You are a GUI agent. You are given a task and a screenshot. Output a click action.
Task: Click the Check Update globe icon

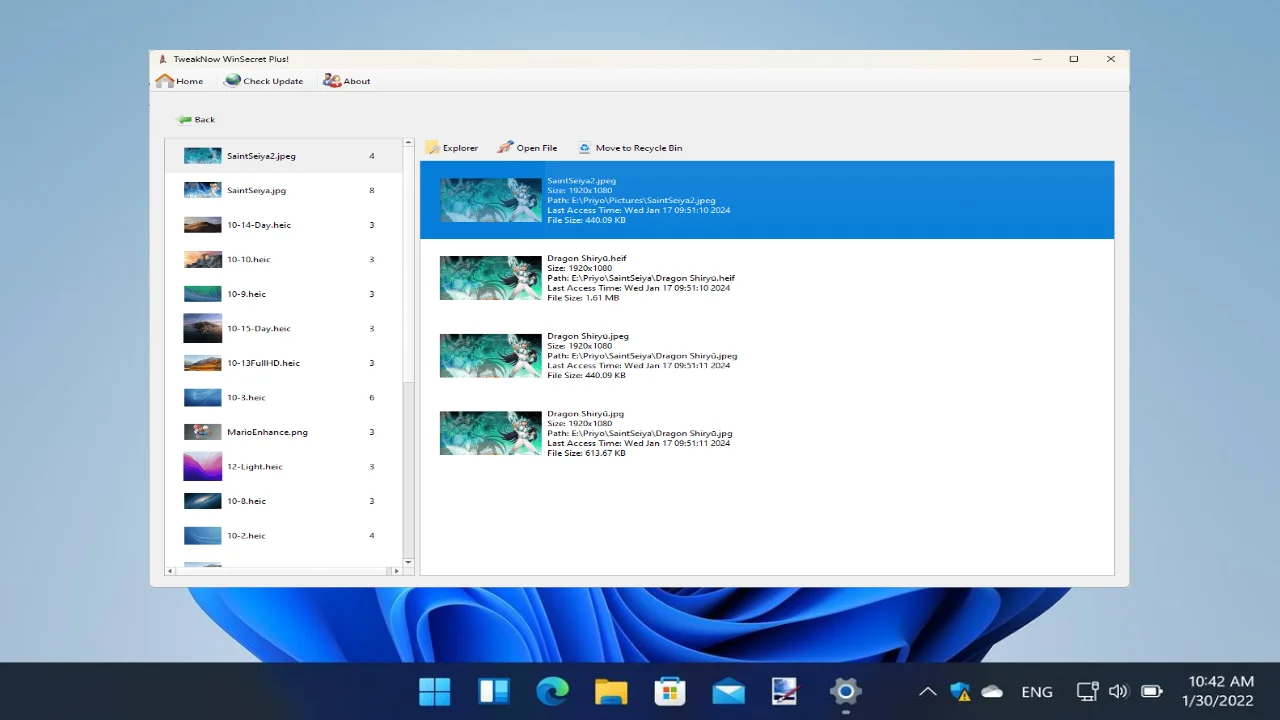[x=233, y=81]
